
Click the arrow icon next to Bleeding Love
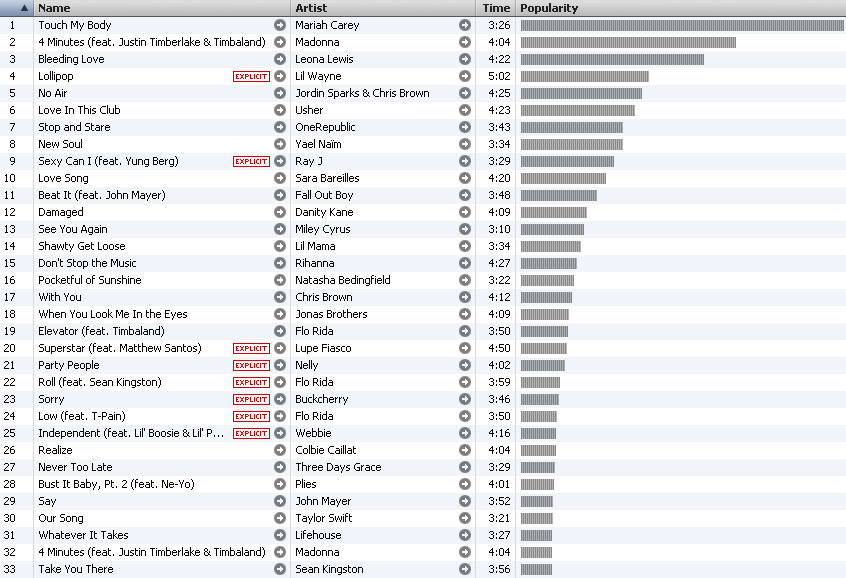pyautogui.click(x=279, y=59)
